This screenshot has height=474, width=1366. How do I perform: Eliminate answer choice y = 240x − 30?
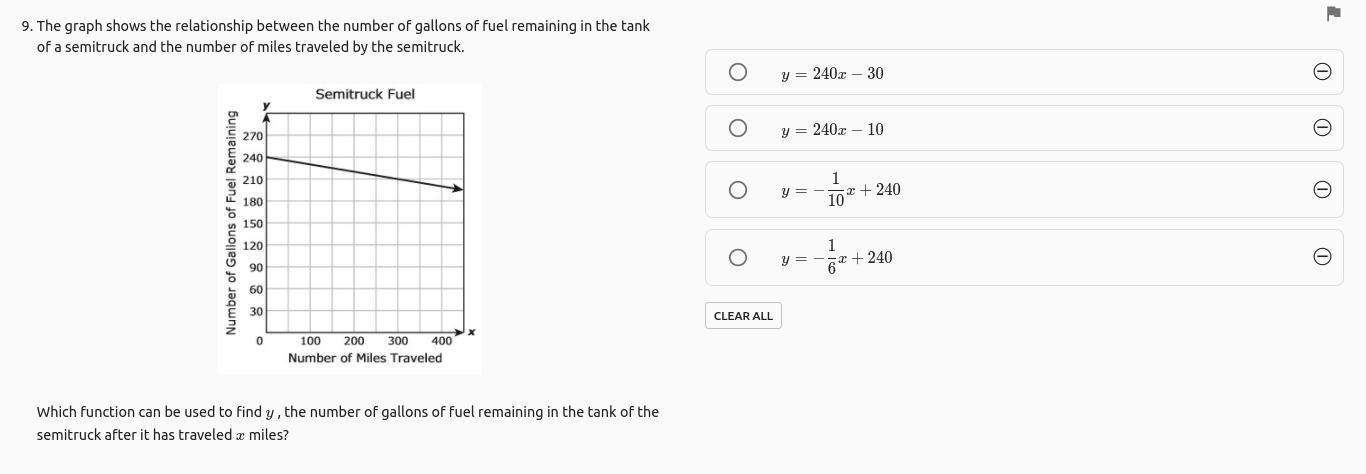[x=1321, y=71]
